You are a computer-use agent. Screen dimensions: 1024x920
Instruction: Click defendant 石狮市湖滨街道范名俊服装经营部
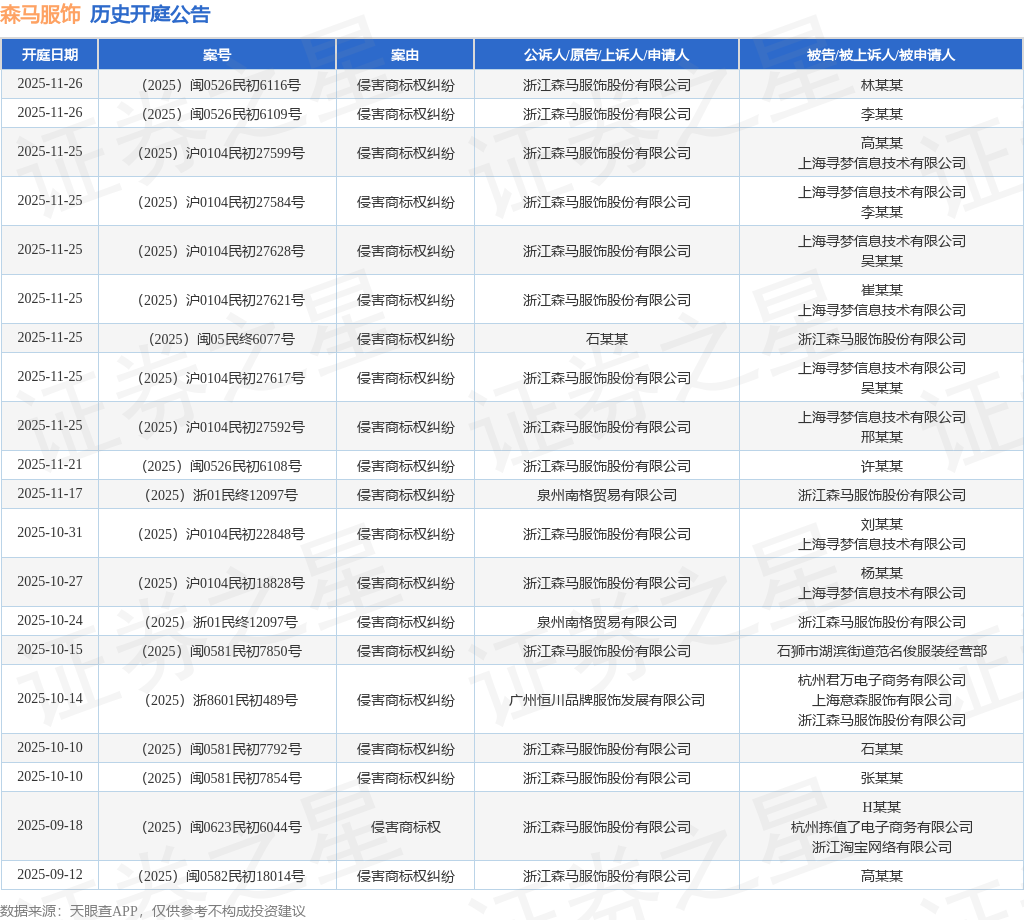click(x=882, y=651)
